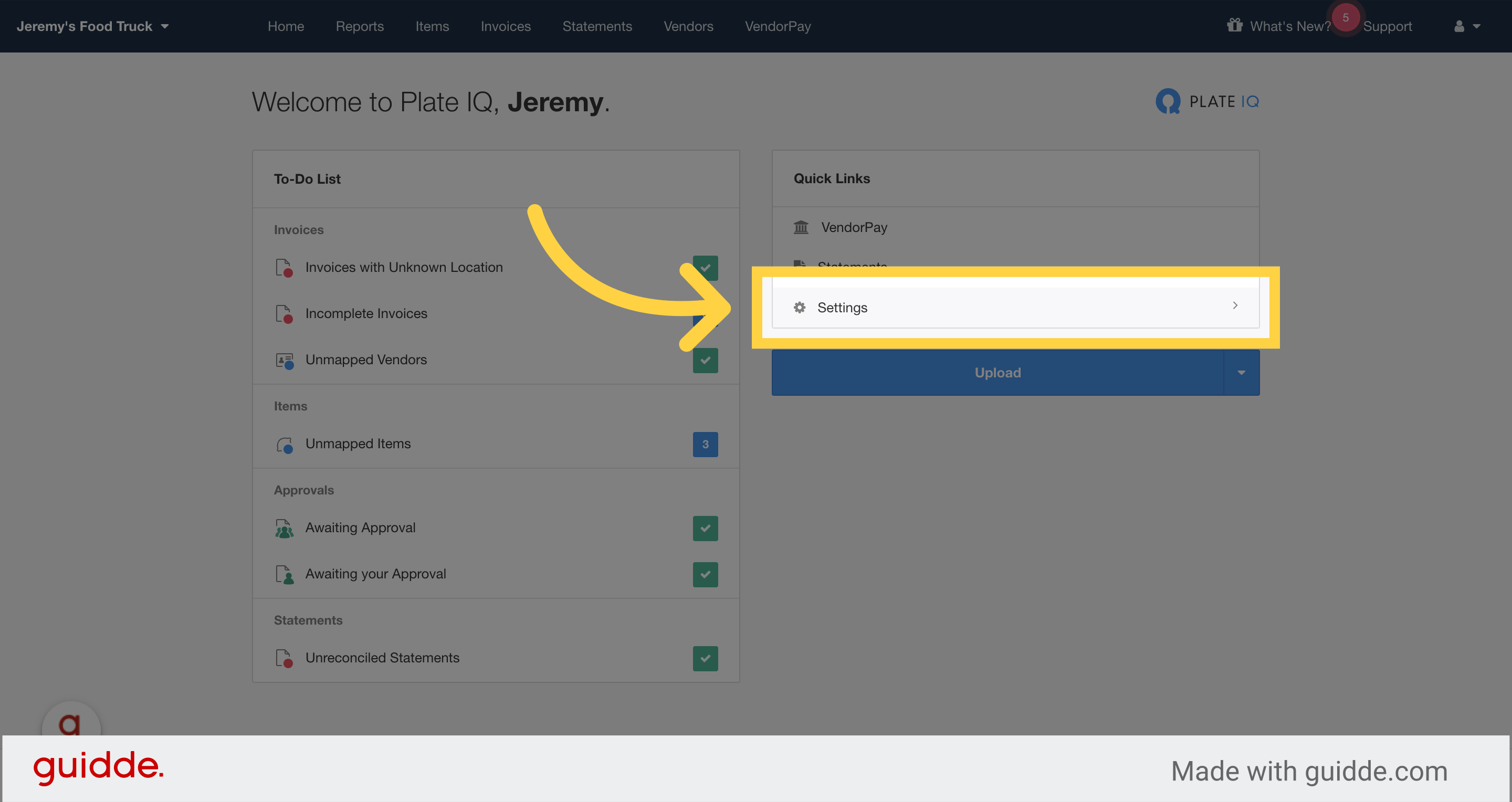1512x802 pixels.
Task: Click the Settings row chevron arrow
Action: coord(1235,305)
